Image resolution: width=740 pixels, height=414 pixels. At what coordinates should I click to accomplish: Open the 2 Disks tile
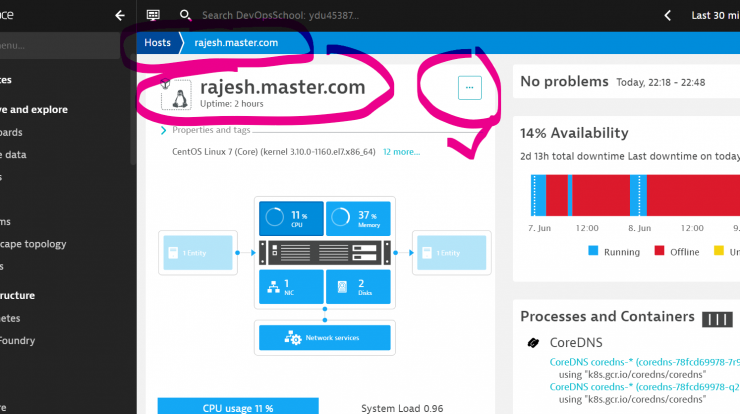click(x=358, y=287)
